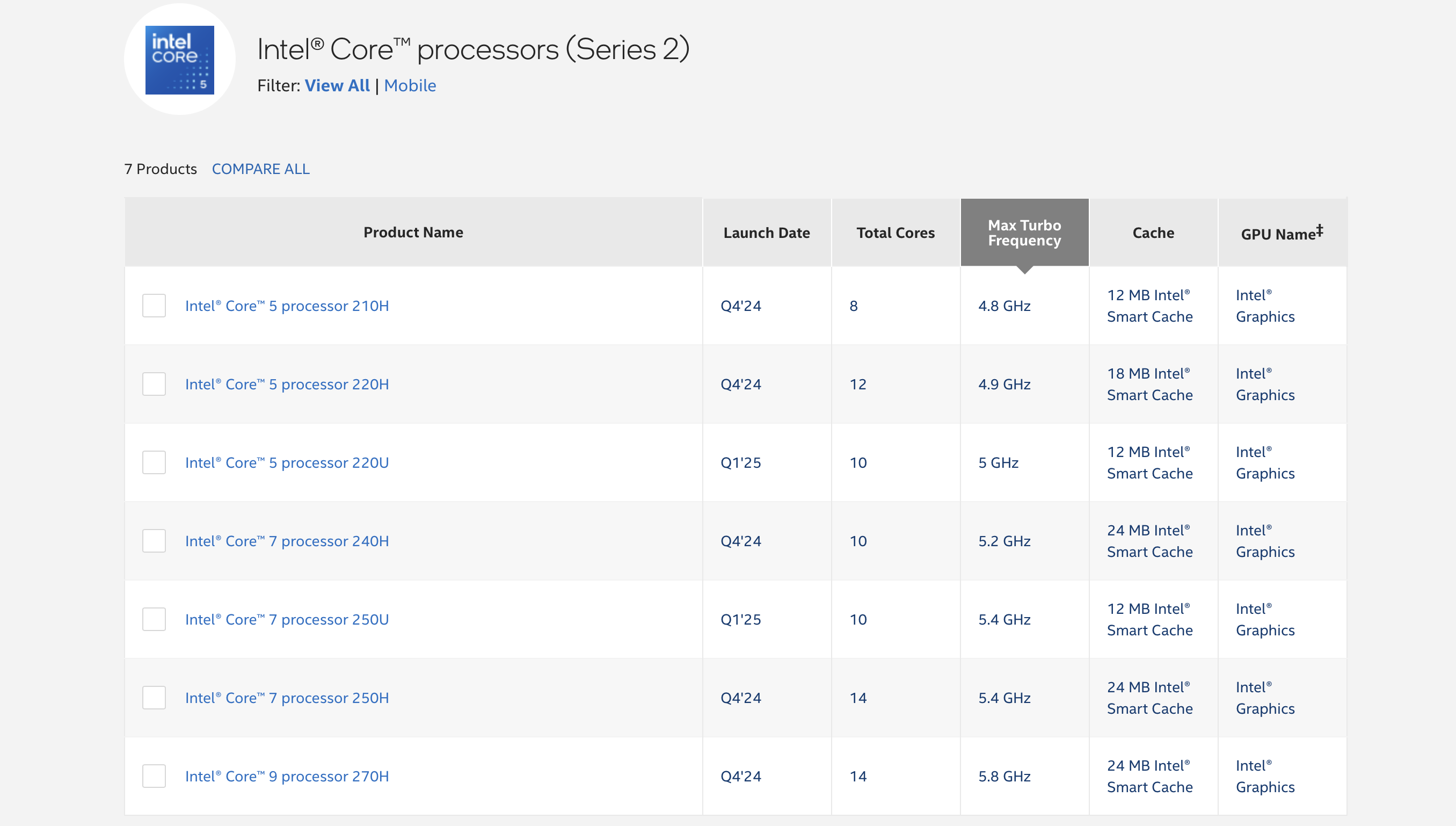Open the Core 7 processor 250H details
Viewport: 1456px width, 826px height.
pyautogui.click(x=287, y=698)
